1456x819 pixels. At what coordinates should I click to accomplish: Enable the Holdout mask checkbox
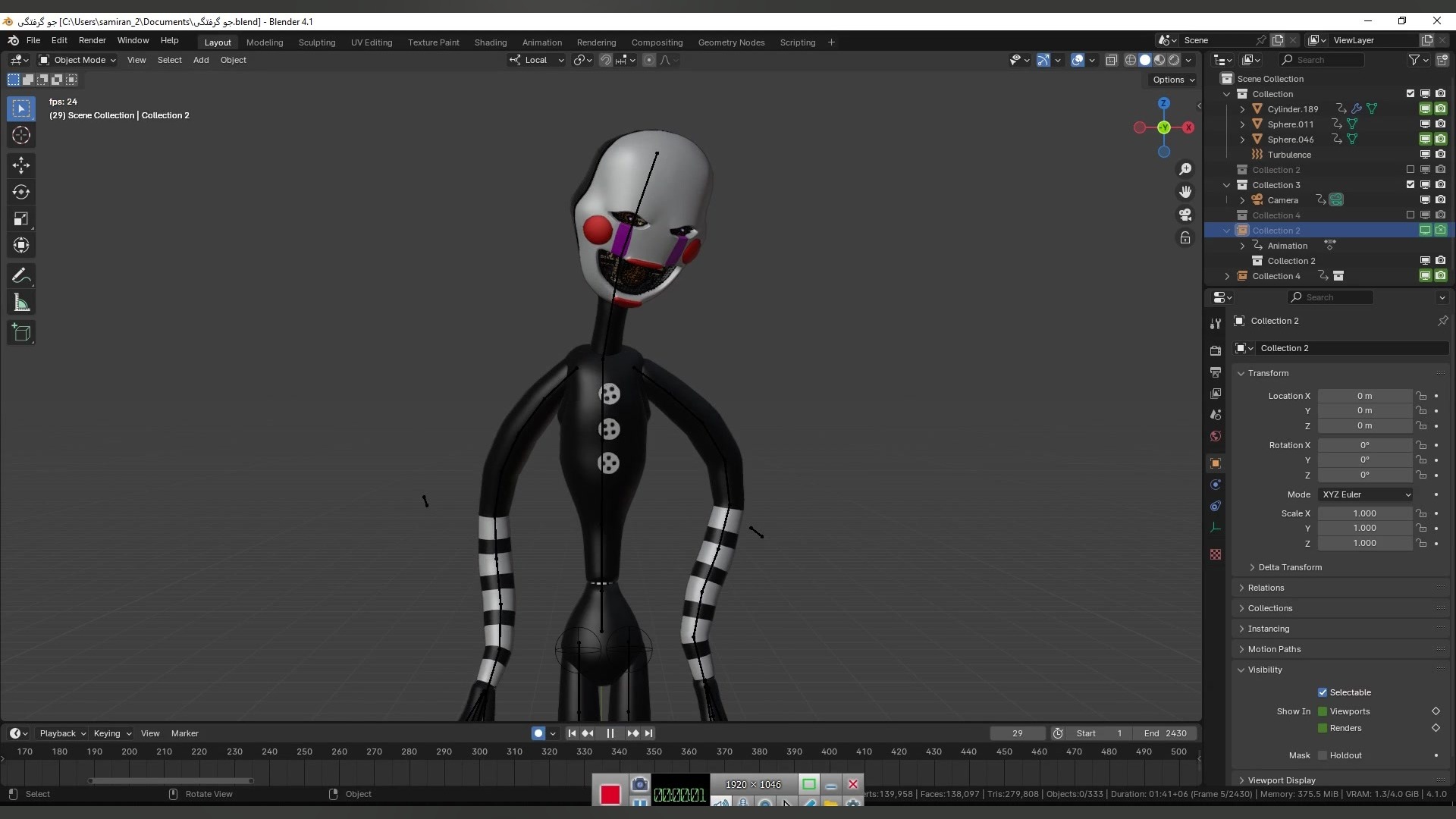(x=1323, y=755)
